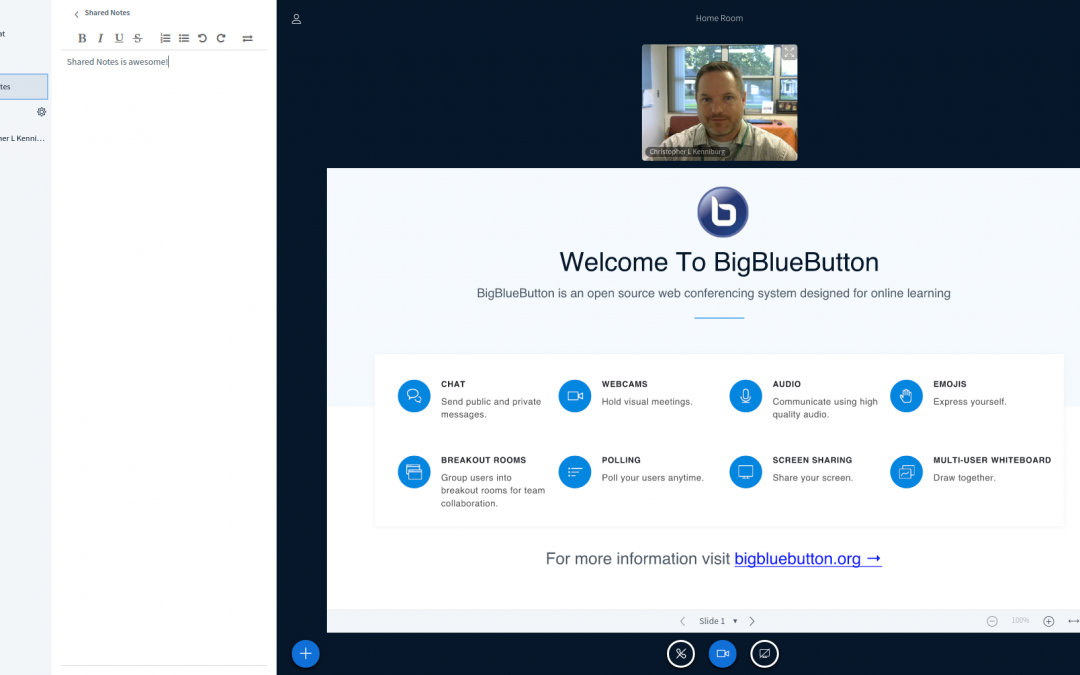Reset zoom with 100% label

point(1020,621)
